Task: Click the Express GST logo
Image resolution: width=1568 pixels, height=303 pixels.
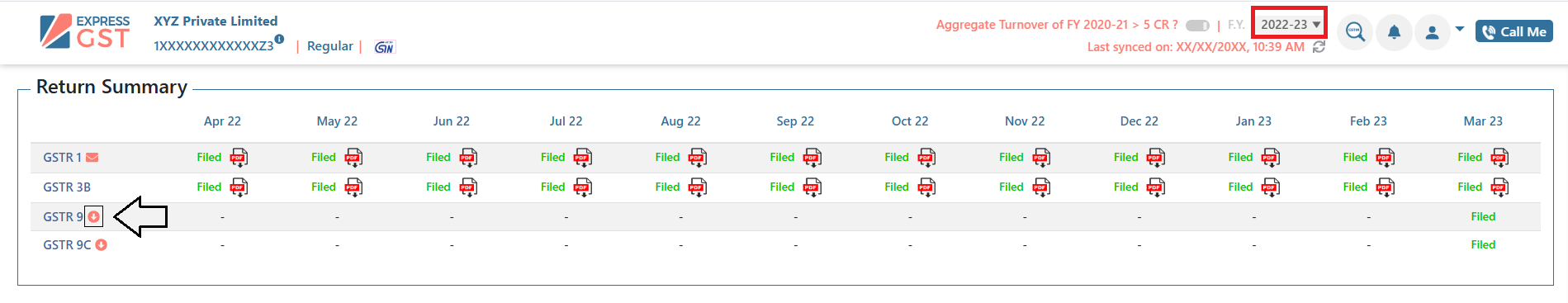Action: click(x=85, y=31)
